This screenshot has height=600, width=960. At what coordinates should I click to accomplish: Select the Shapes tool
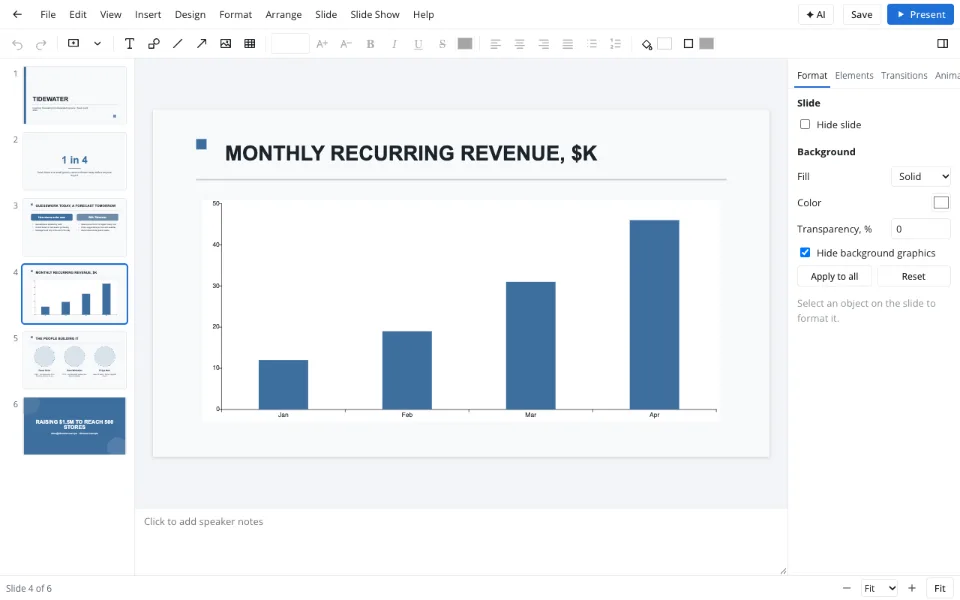click(x=154, y=43)
